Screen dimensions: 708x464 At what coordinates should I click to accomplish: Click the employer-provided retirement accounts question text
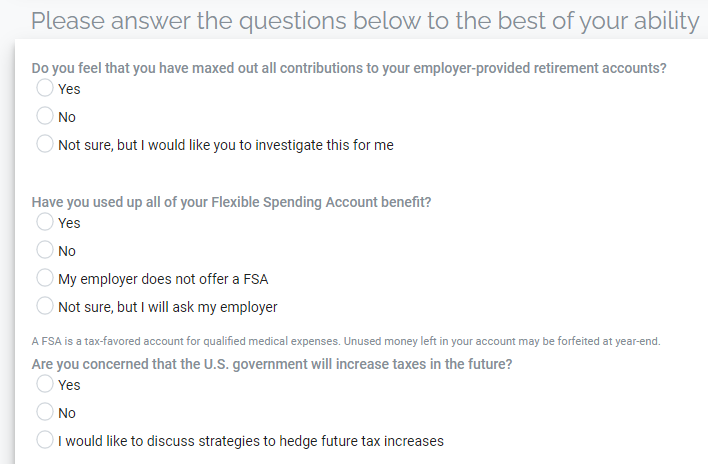(x=349, y=68)
